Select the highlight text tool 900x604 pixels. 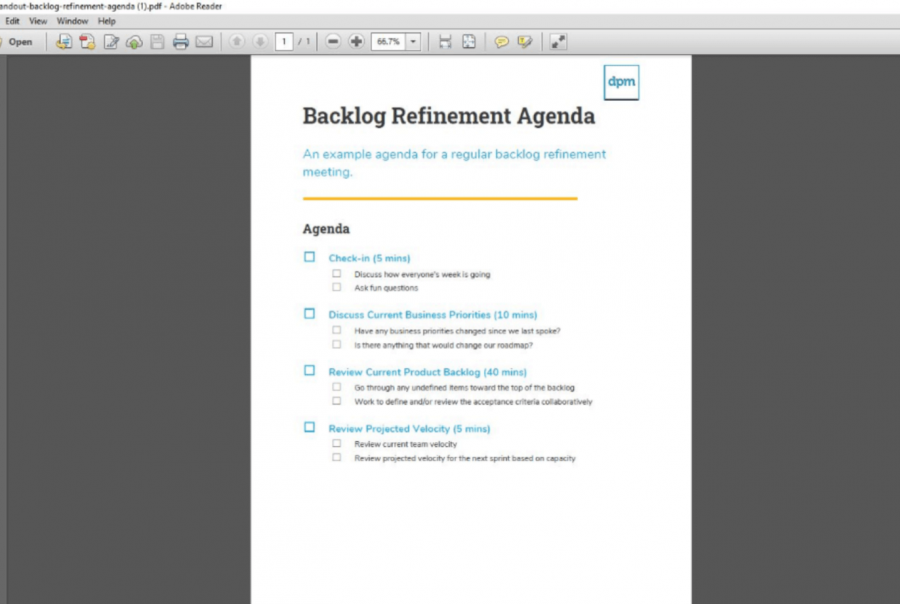pyautogui.click(x=525, y=42)
